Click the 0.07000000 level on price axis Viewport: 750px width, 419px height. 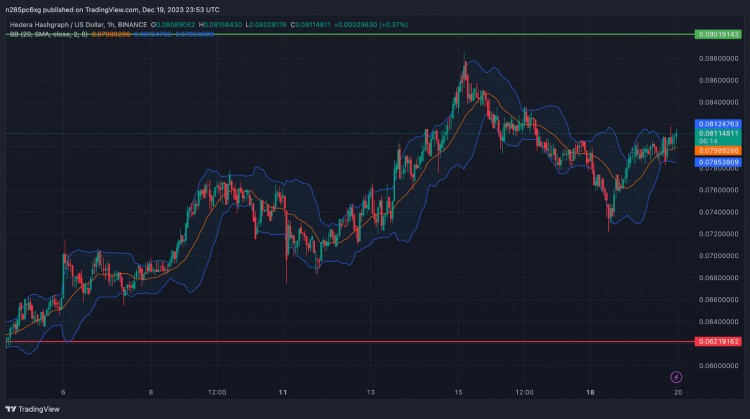click(x=717, y=256)
